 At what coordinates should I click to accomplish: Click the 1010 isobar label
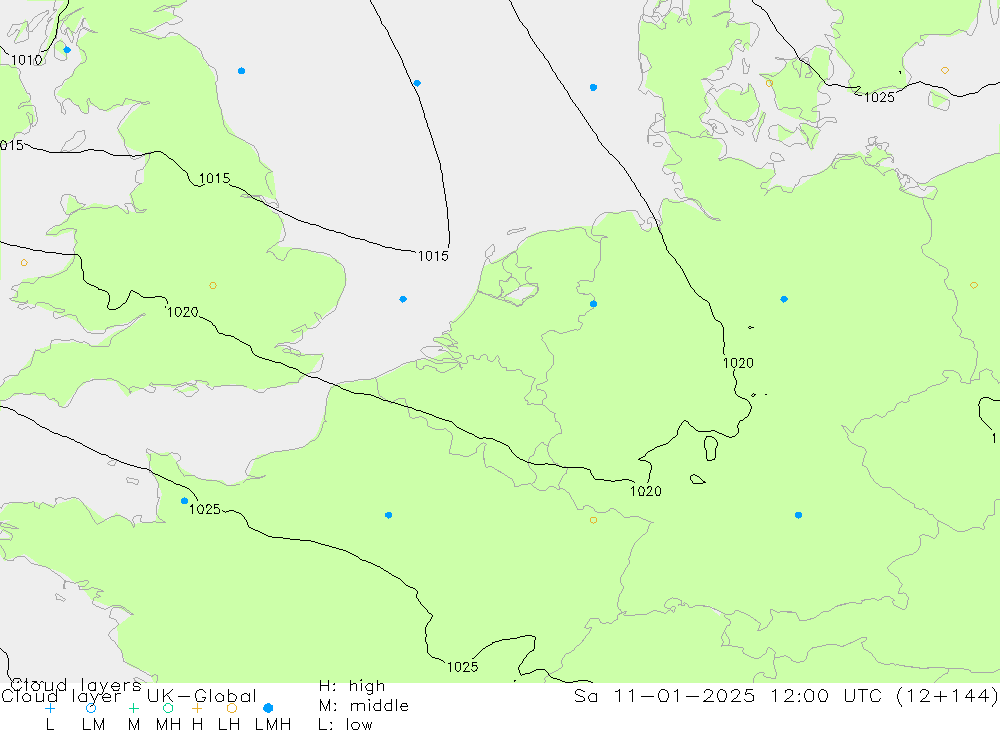[27, 60]
